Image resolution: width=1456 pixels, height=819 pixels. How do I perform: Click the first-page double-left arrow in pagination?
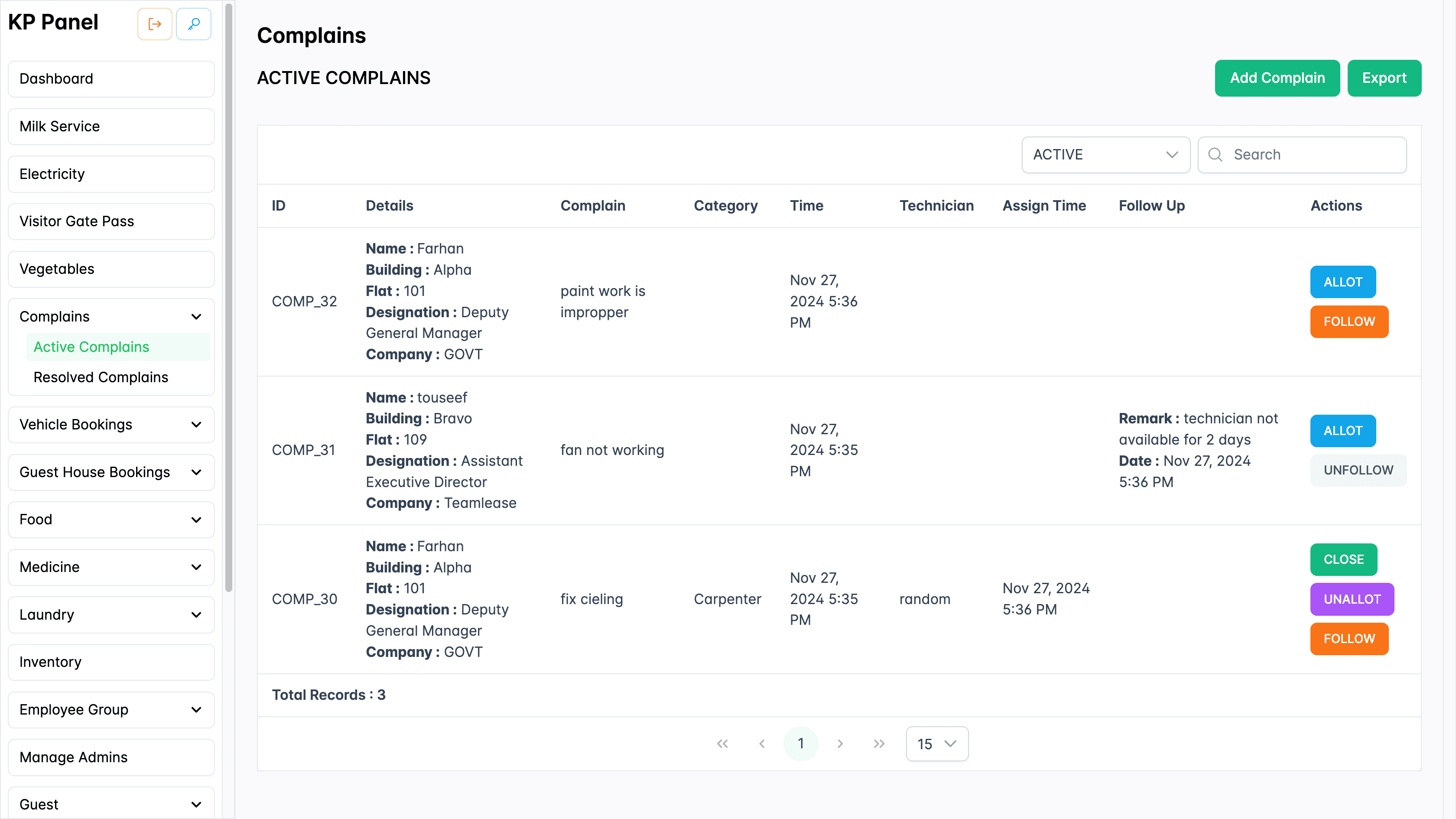point(722,743)
